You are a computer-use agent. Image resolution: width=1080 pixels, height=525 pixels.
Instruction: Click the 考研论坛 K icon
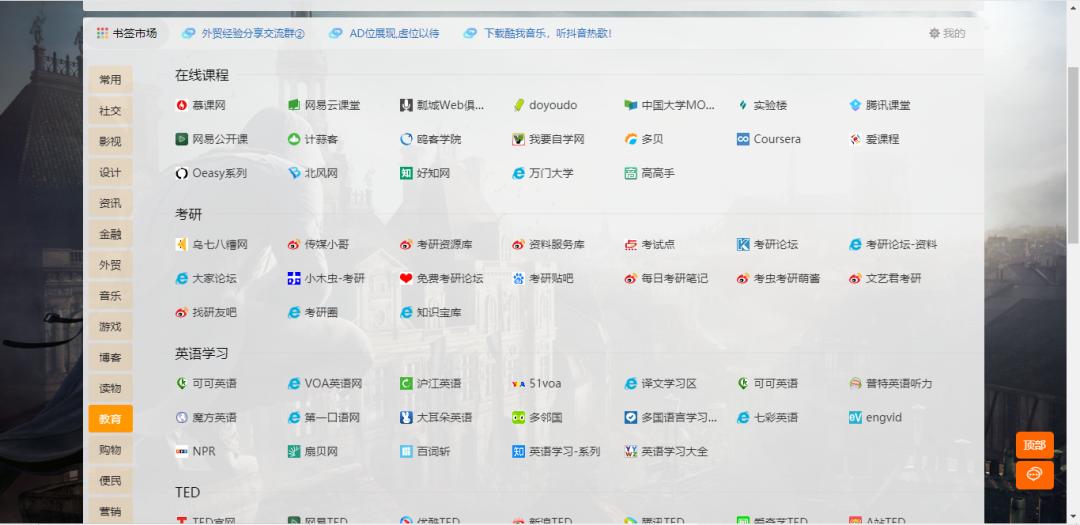click(x=743, y=245)
